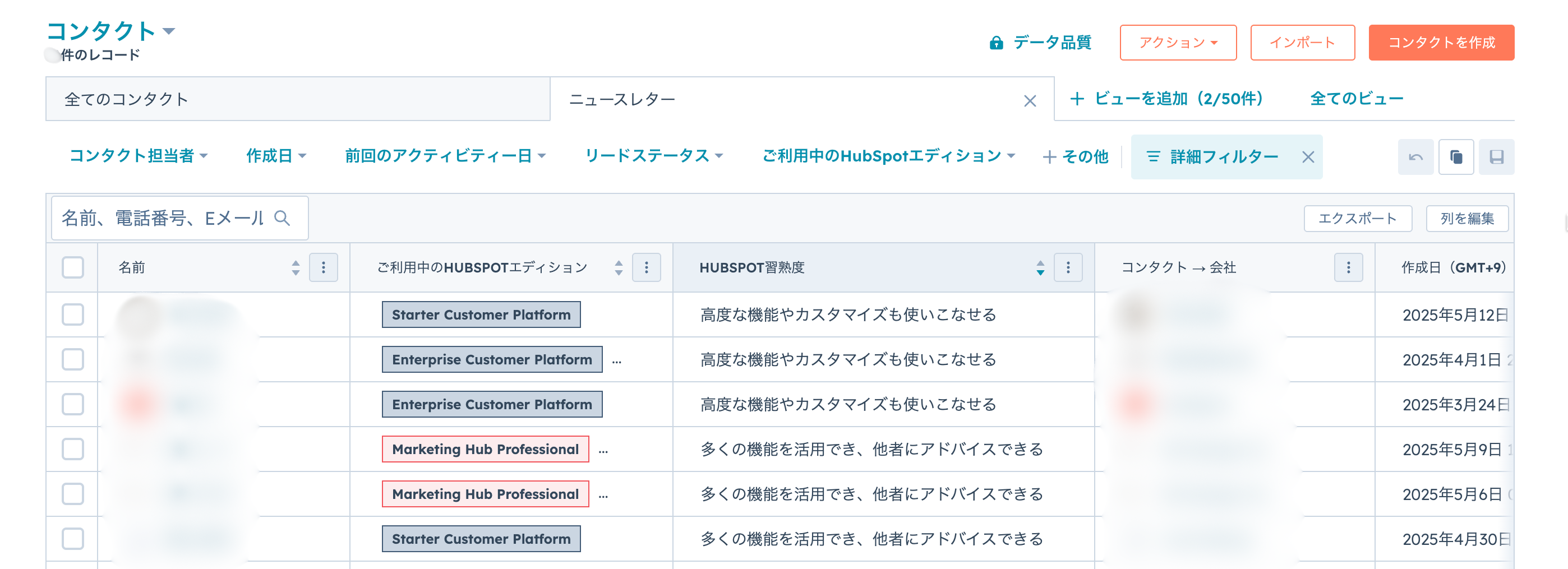Screen dimensions: 1568x569
Task: Save the current view with the save icon
Action: click(x=1497, y=156)
